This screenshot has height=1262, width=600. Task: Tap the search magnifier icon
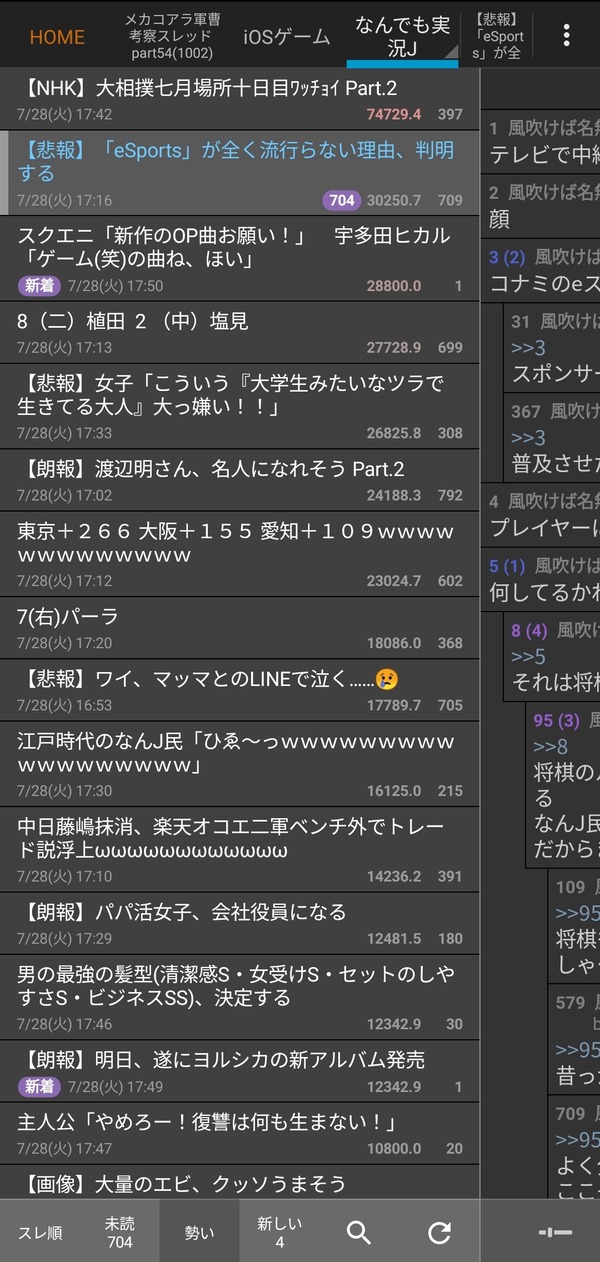[359, 1232]
